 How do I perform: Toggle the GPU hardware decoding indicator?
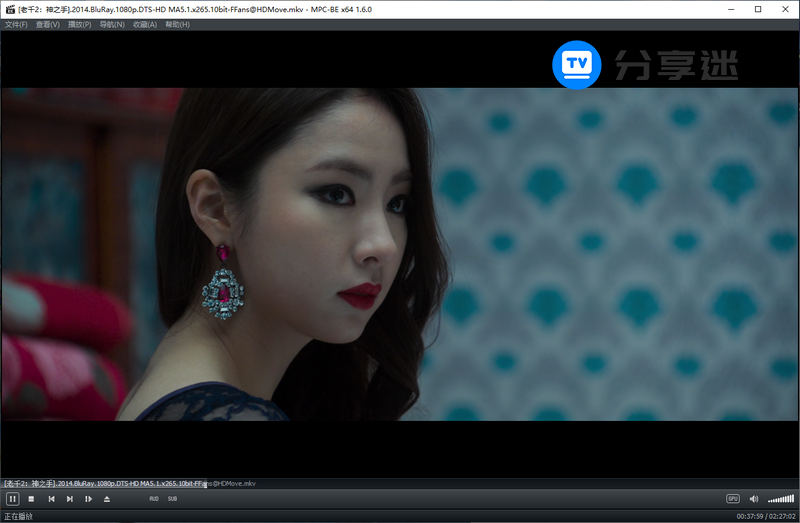click(x=733, y=498)
